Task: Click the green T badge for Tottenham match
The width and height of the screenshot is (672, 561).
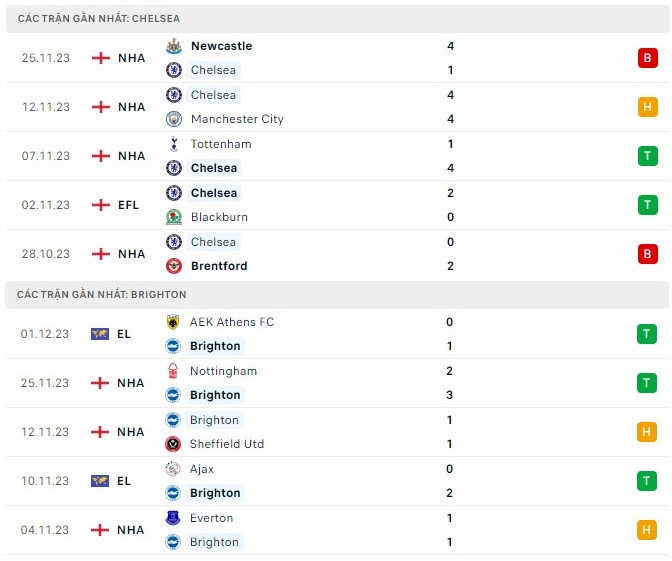Action: 647,156
